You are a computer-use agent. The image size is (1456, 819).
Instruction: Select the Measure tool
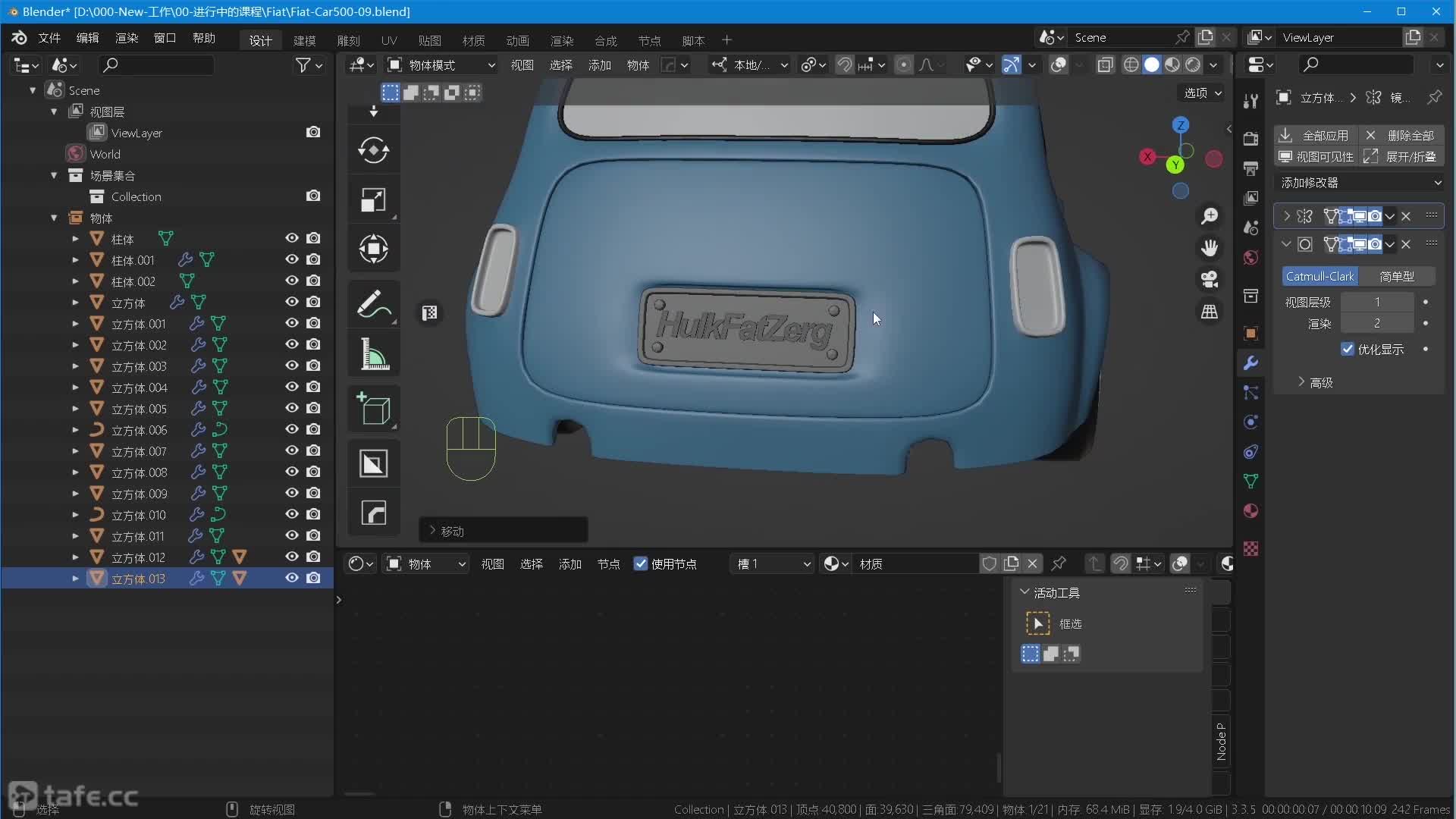pos(373,353)
